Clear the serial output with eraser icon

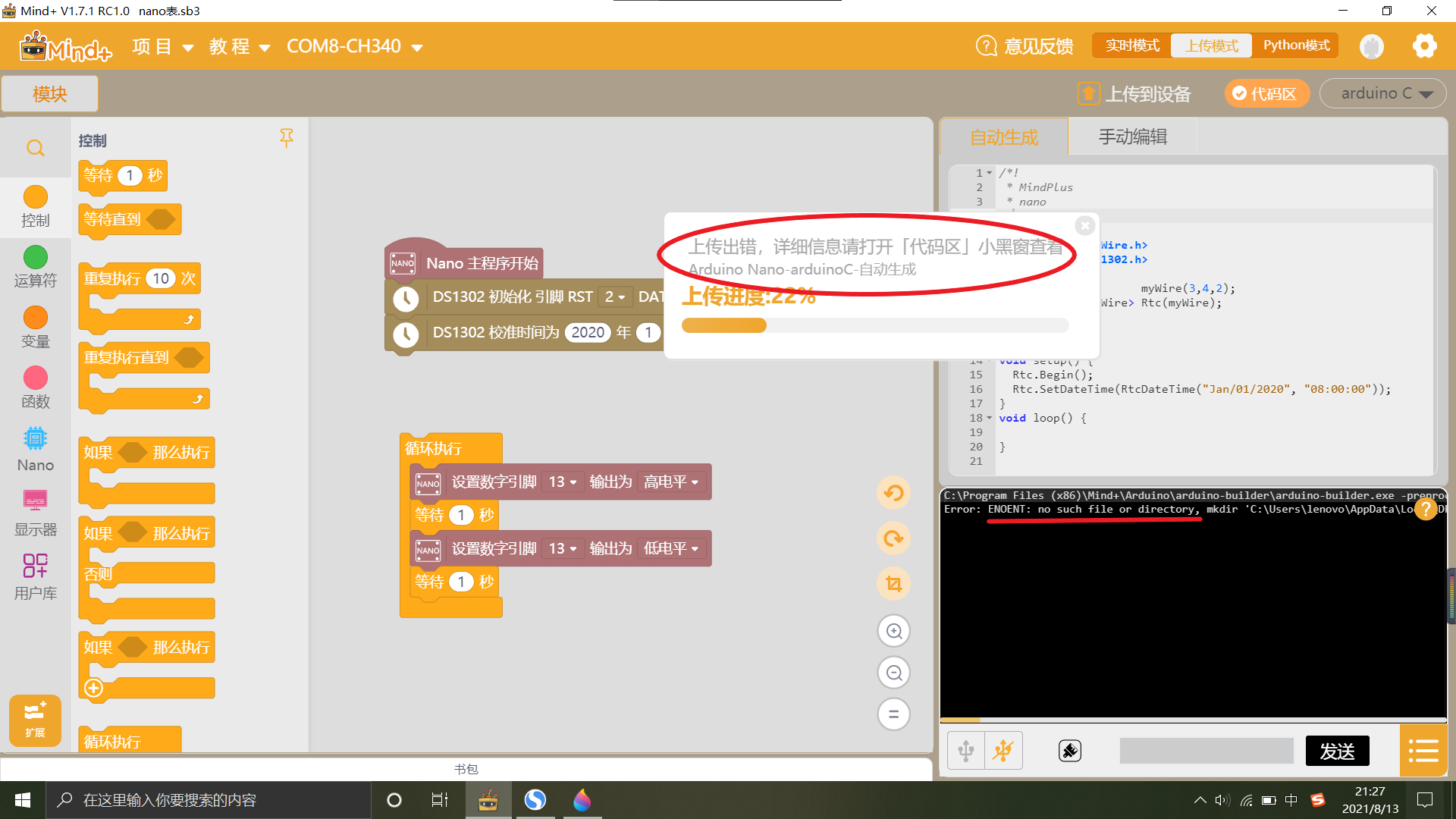point(1070,751)
